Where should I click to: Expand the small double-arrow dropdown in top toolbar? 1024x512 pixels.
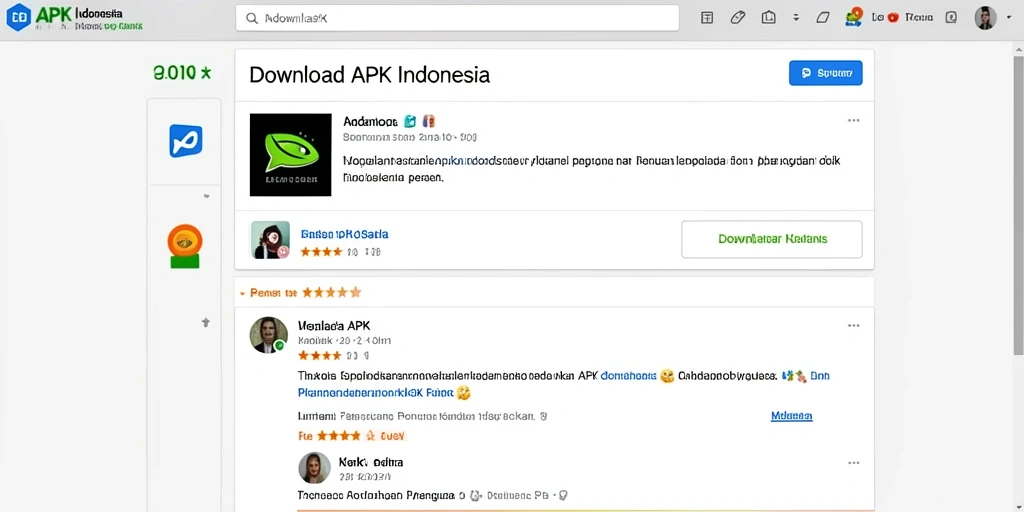[795, 18]
